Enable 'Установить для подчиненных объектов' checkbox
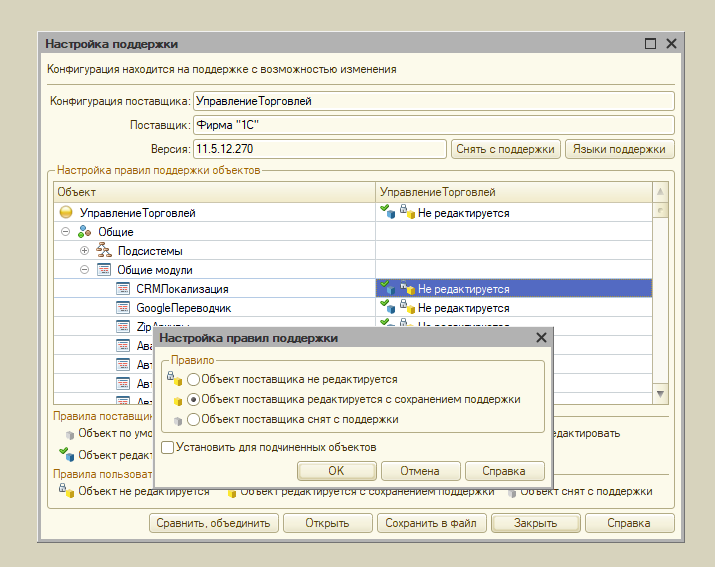 tap(168, 447)
